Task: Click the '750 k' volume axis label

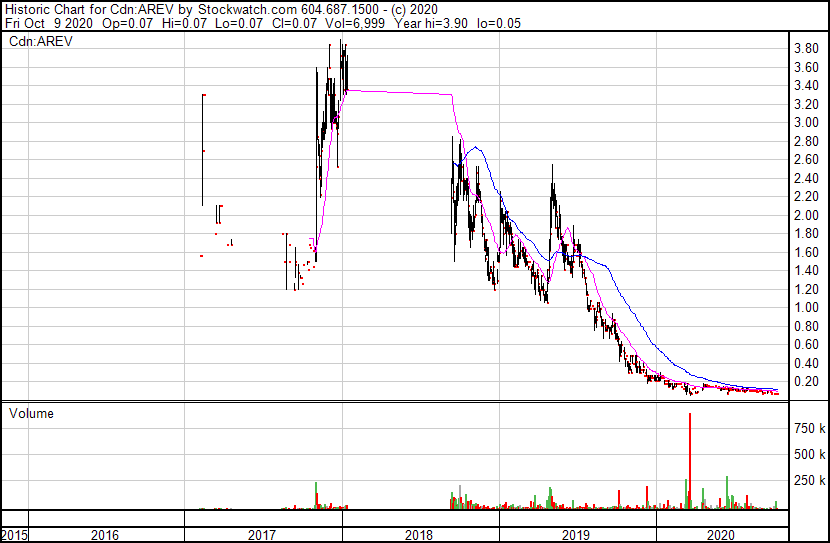Action: pyautogui.click(x=809, y=428)
